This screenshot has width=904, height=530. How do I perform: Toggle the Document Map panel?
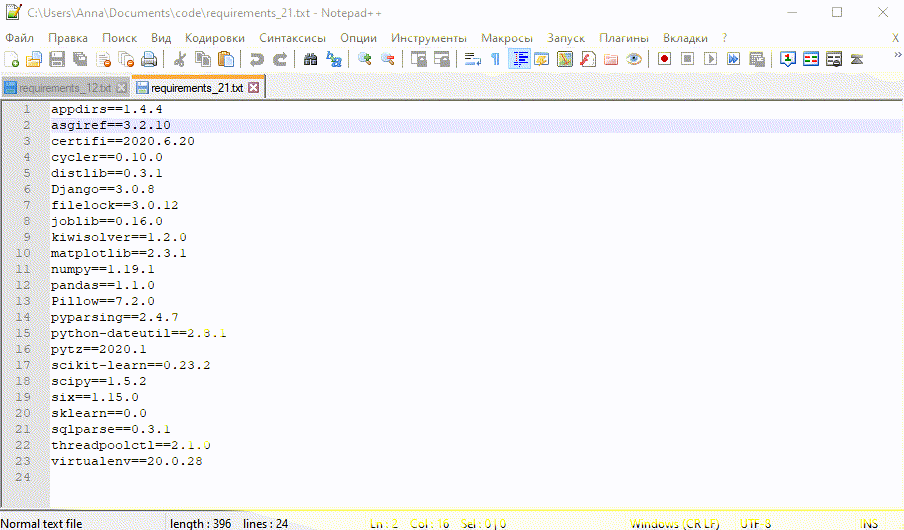point(565,59)
